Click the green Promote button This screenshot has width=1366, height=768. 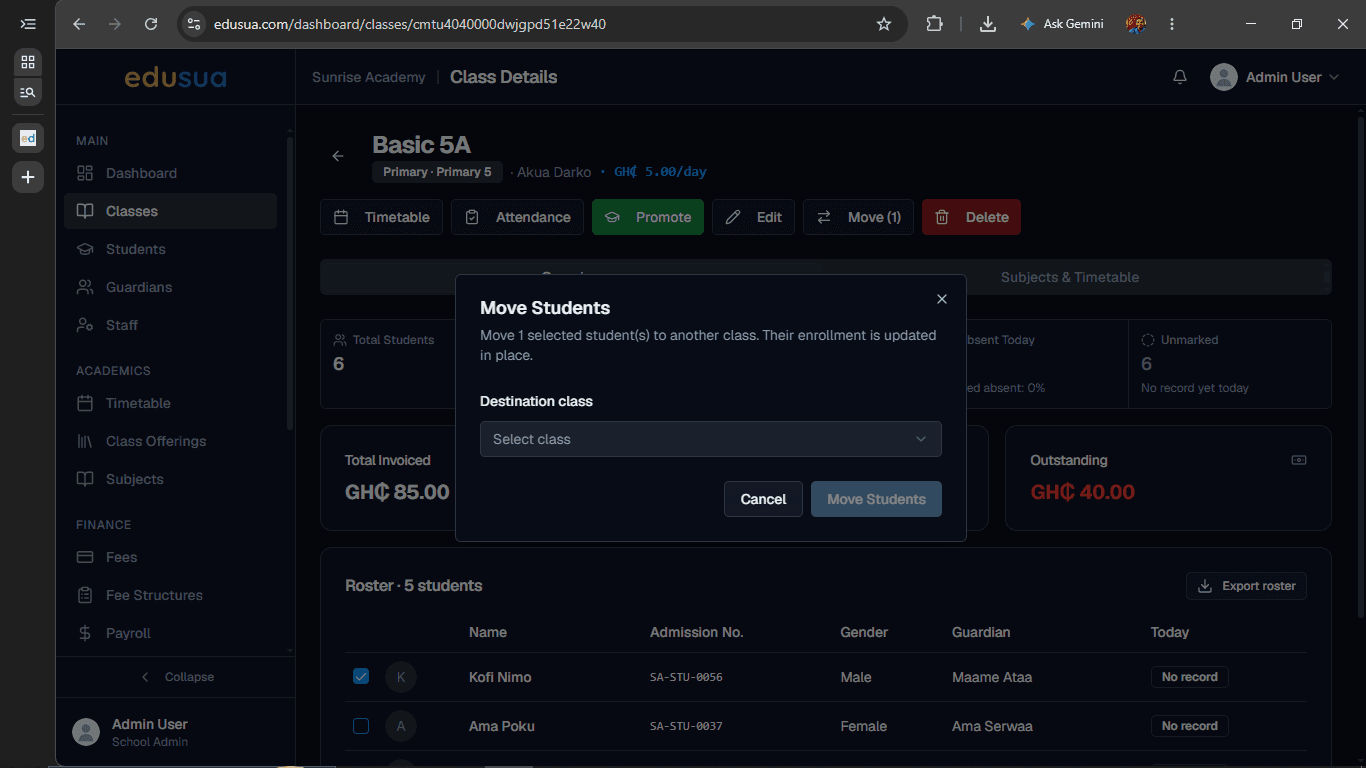pos(648,217)
